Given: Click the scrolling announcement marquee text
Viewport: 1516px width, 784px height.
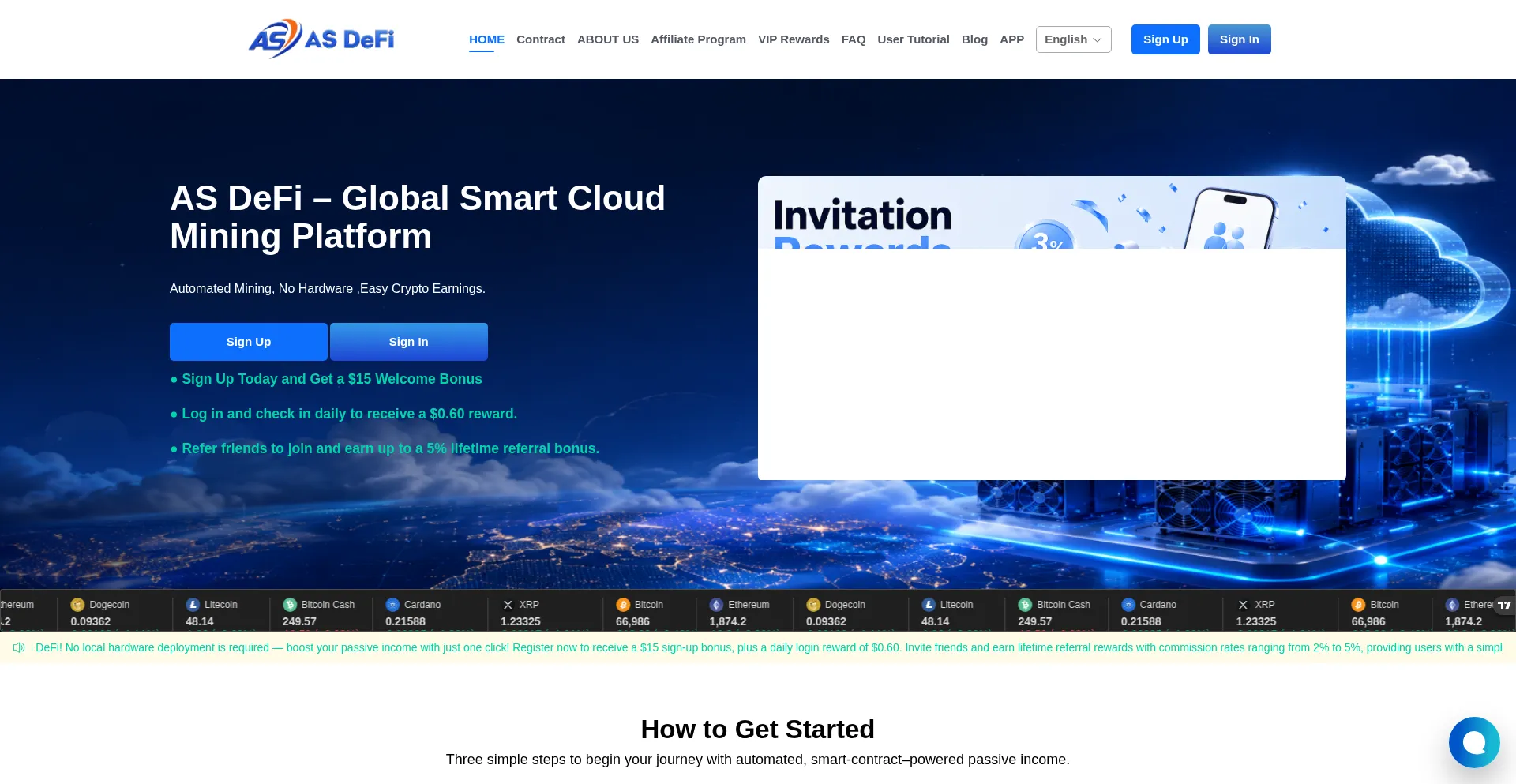Looking at the screenshot, I should 767,647.
